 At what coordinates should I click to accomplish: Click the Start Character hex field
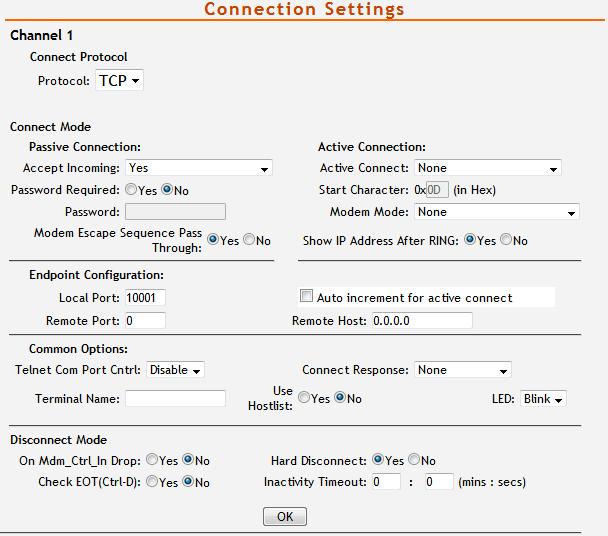[x=437, y=190]
